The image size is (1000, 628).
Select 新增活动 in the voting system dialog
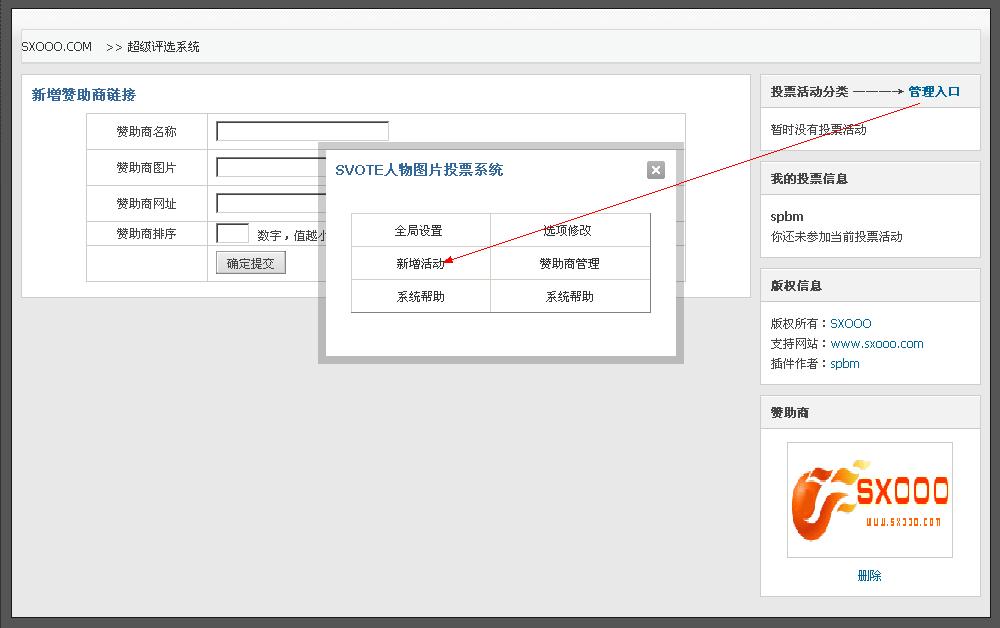click(x=420, y=263)
